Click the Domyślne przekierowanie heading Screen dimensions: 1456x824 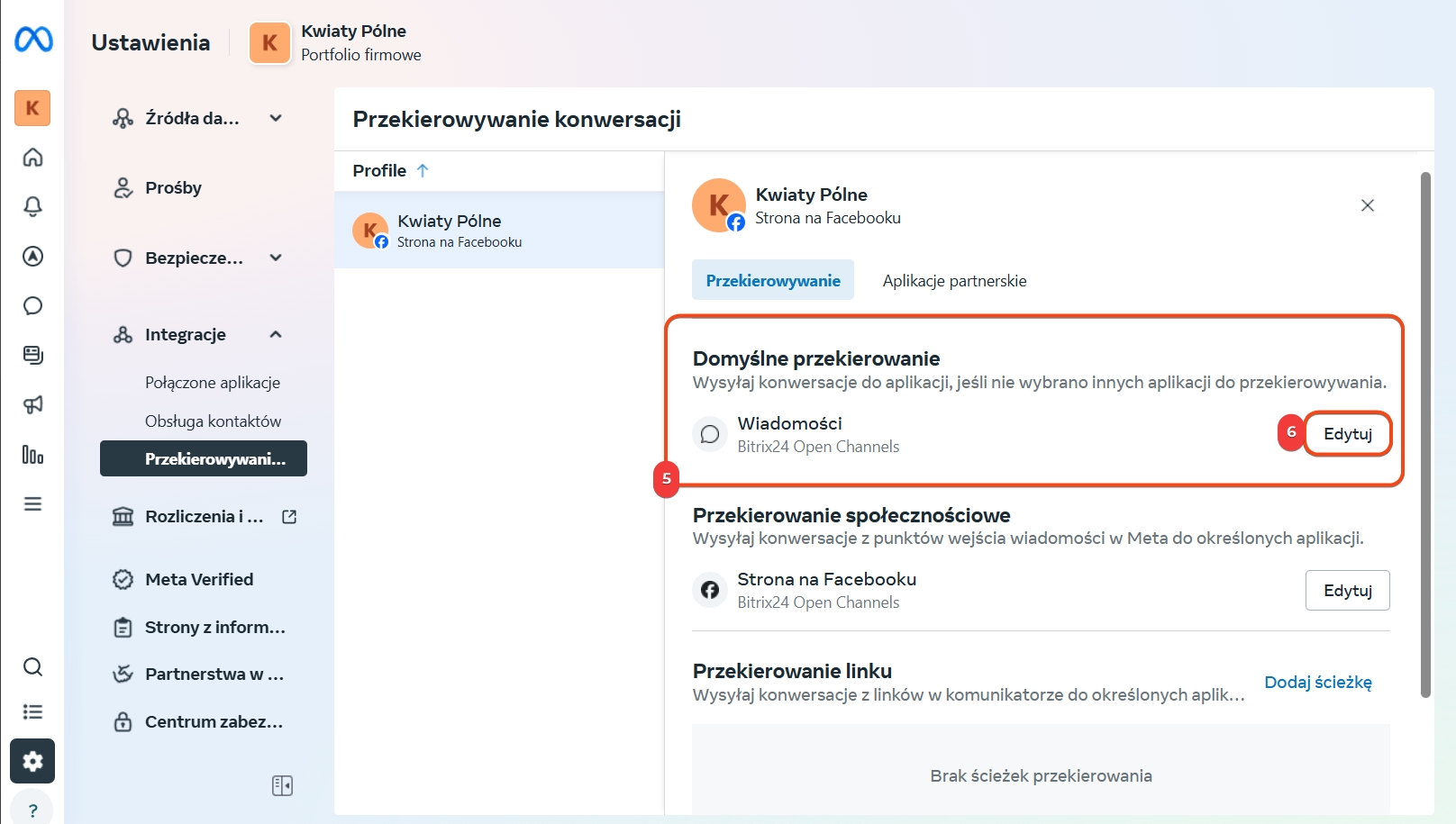point(816,358)
